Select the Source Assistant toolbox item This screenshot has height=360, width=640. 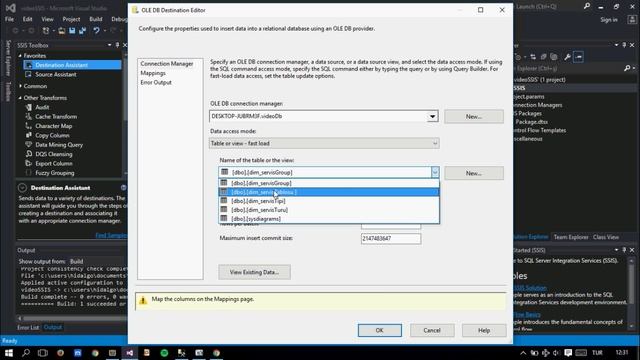pos(56,74)
